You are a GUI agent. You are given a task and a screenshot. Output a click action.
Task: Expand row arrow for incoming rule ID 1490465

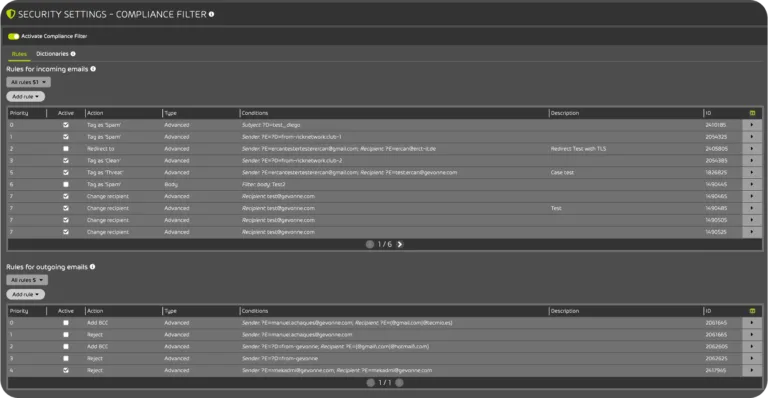pos(752,196)
